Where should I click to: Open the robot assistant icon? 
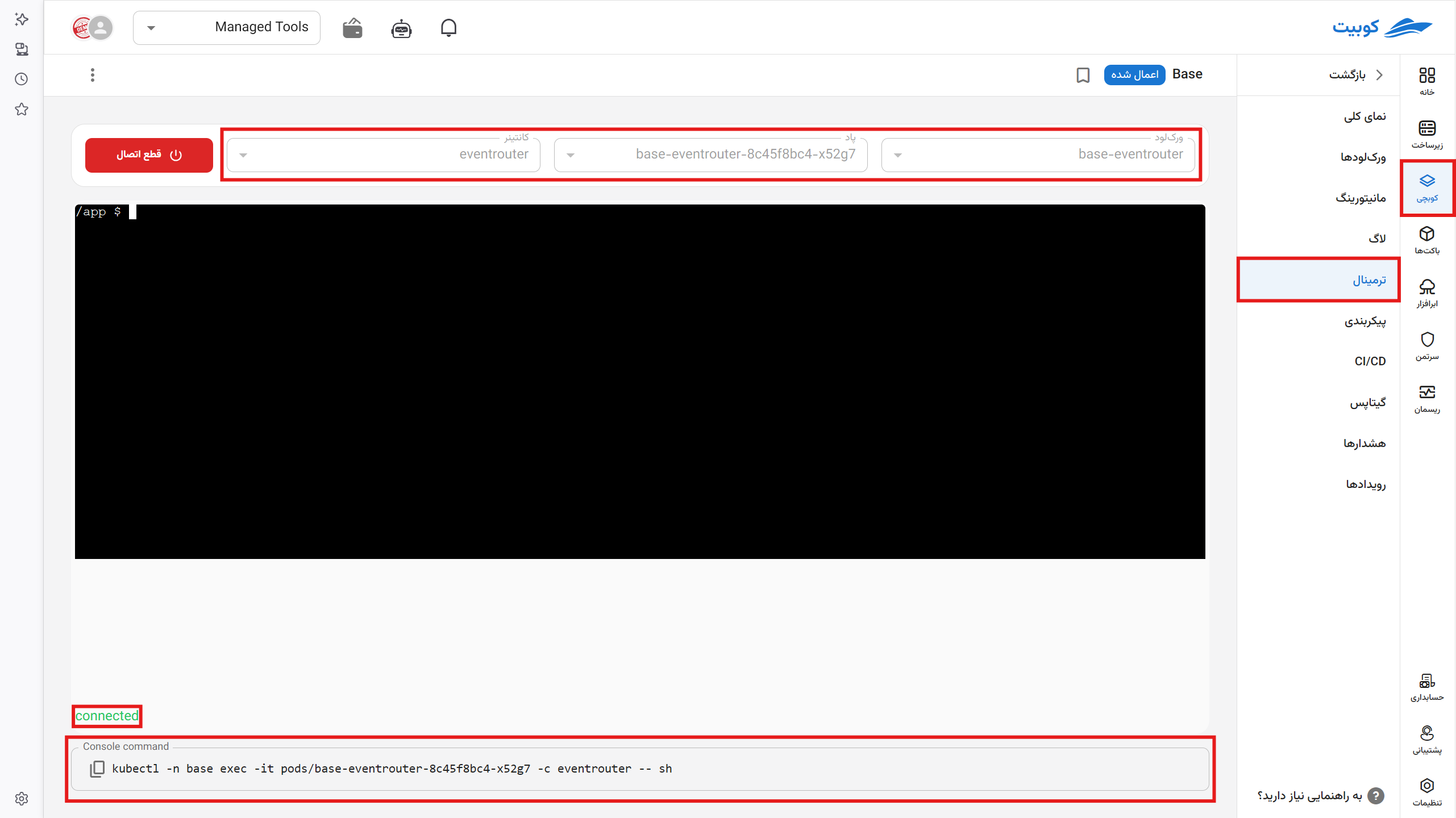click(x=401, y=28)
